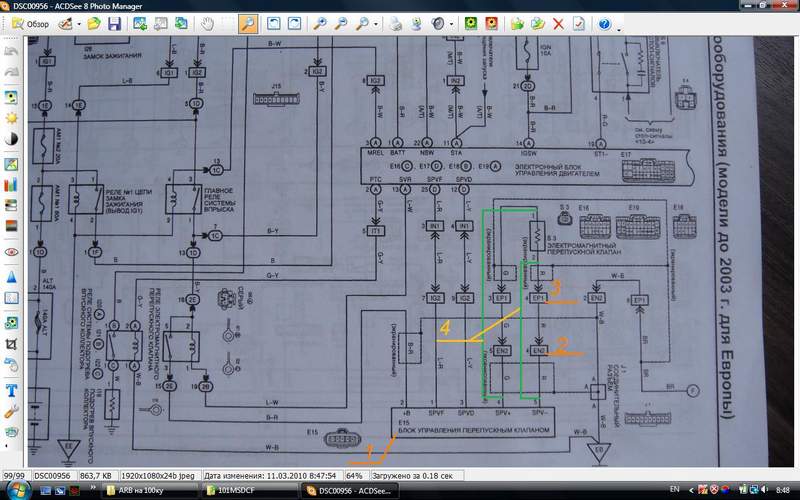Image resolution: width=800 pixels, height=500 pixels.
Task: Zoom out with minus magnifier
Action: (x=341, y=24)
